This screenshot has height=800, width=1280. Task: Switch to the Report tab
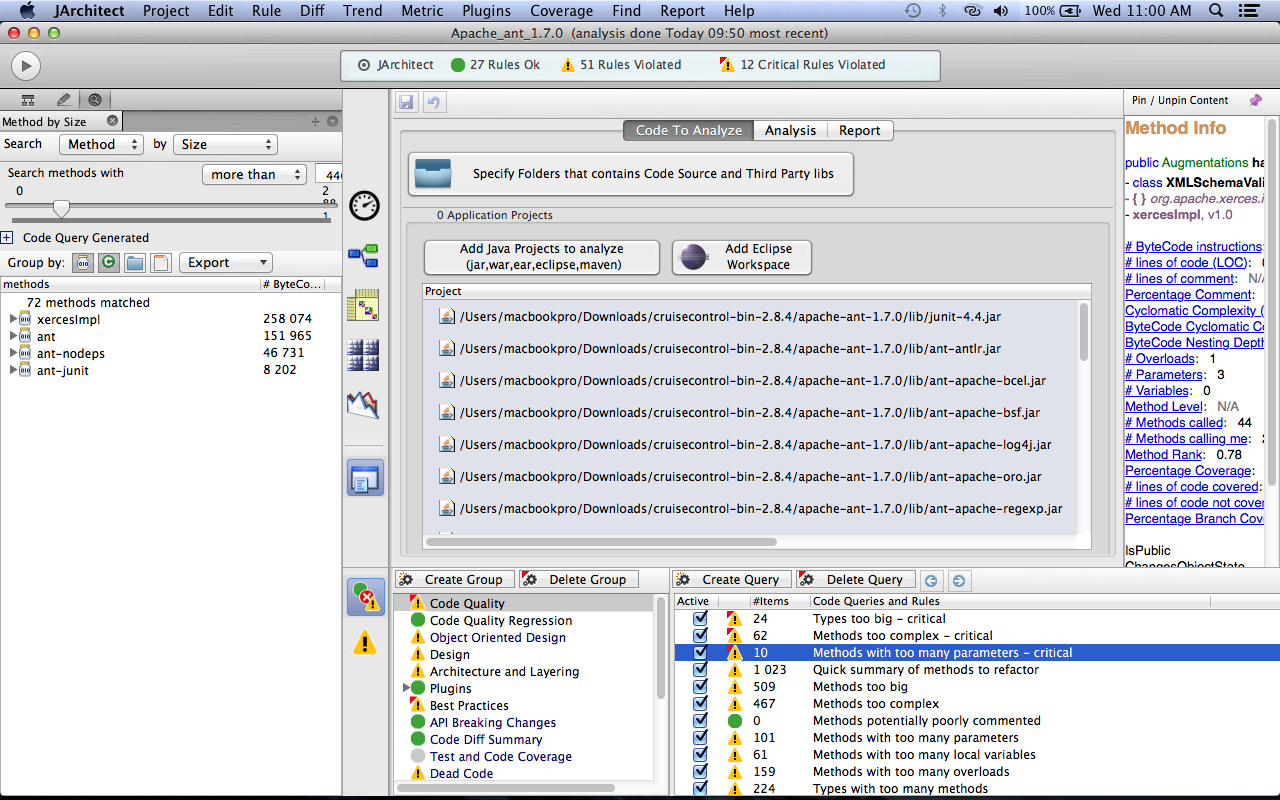[x=860, y=130]
